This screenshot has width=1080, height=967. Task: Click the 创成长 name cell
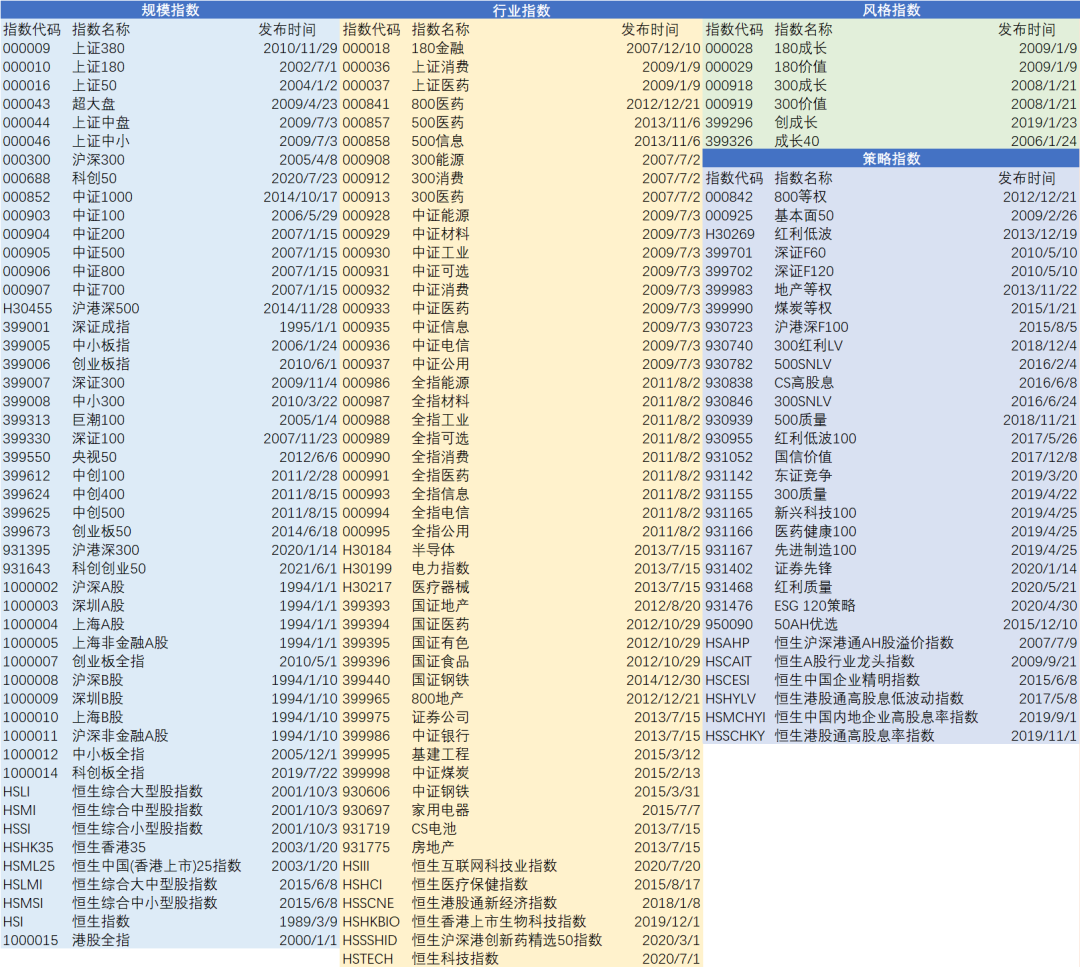tap(796, 123)
